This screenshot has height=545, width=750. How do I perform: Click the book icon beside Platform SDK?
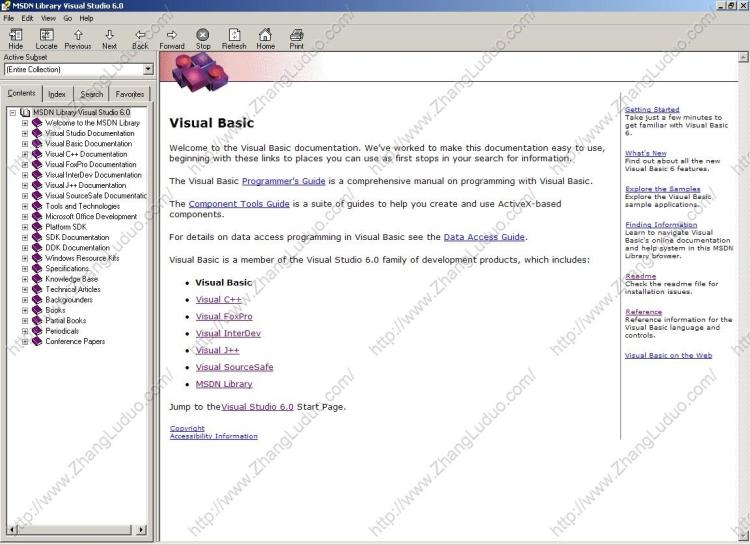37,227
